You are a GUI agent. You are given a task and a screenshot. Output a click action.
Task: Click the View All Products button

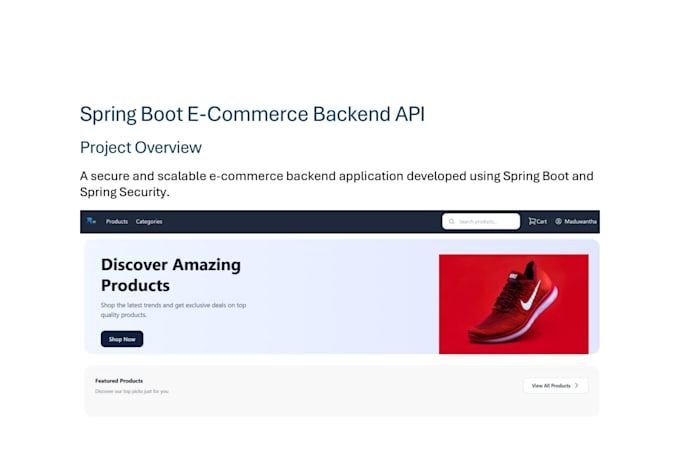[556, 386]
